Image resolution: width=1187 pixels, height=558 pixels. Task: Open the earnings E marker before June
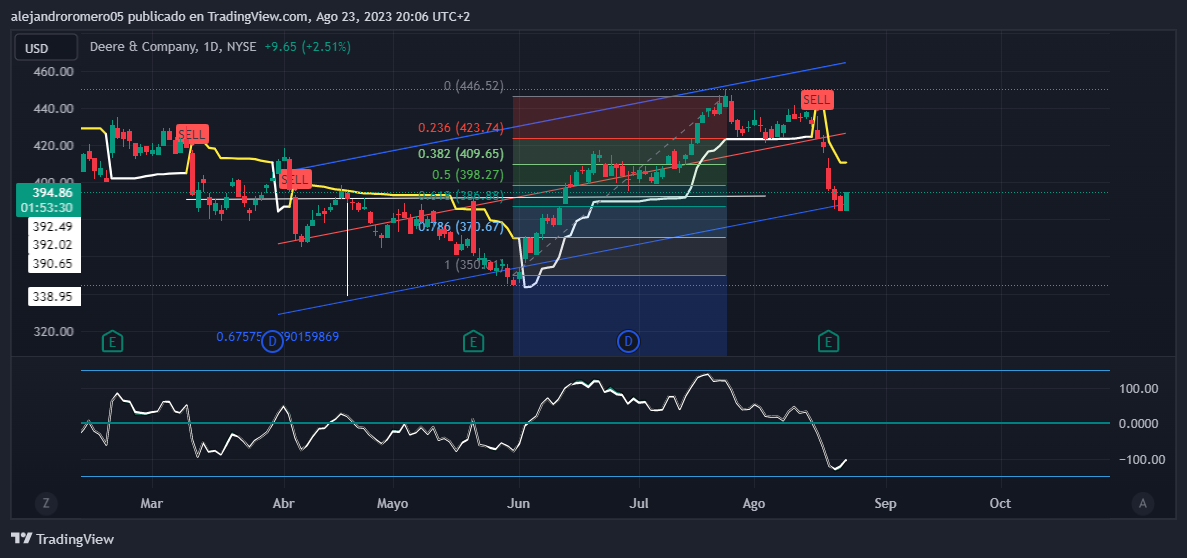click(x=474, y=342)
